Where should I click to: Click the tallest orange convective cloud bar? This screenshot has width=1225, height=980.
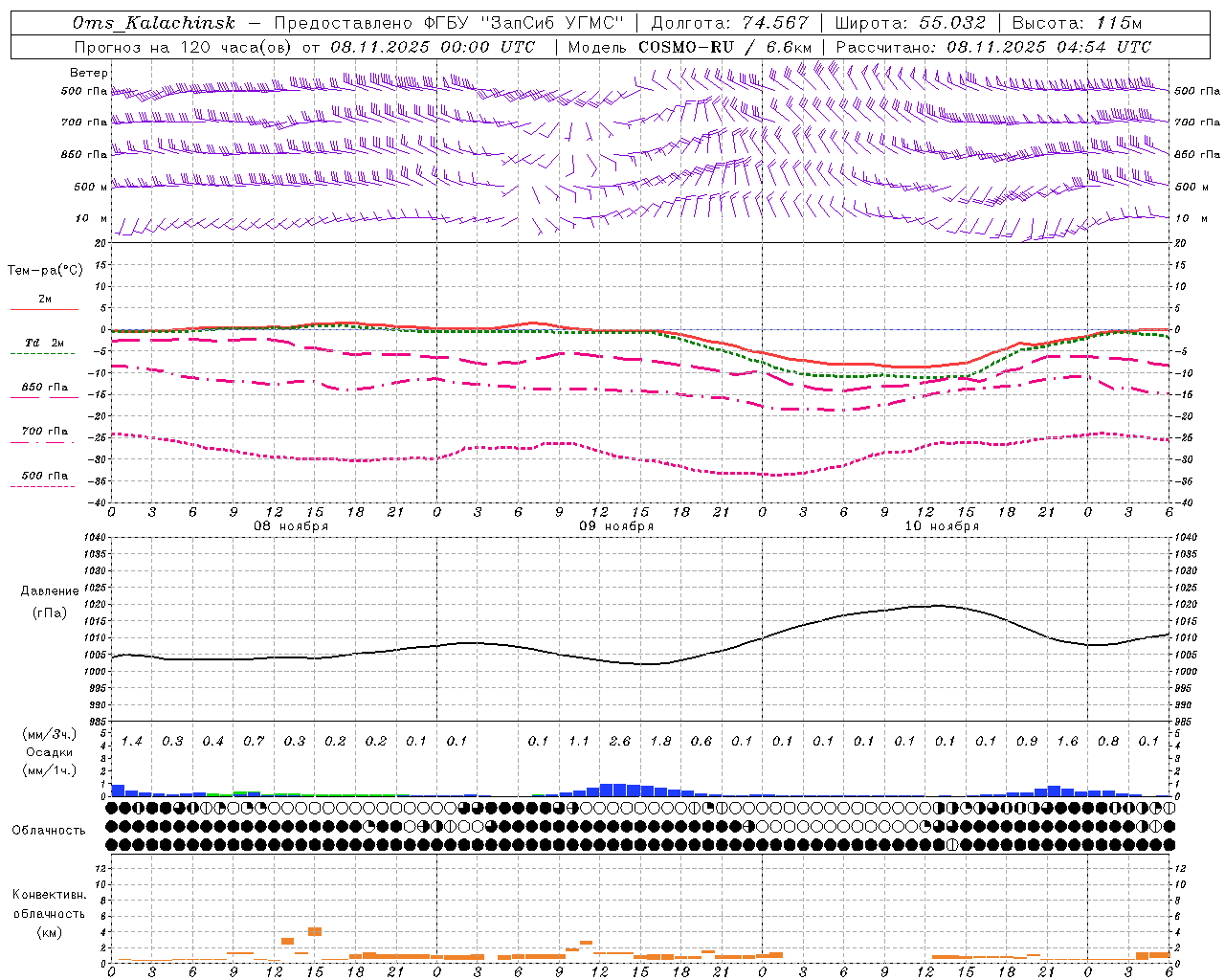tap(315, 931)
